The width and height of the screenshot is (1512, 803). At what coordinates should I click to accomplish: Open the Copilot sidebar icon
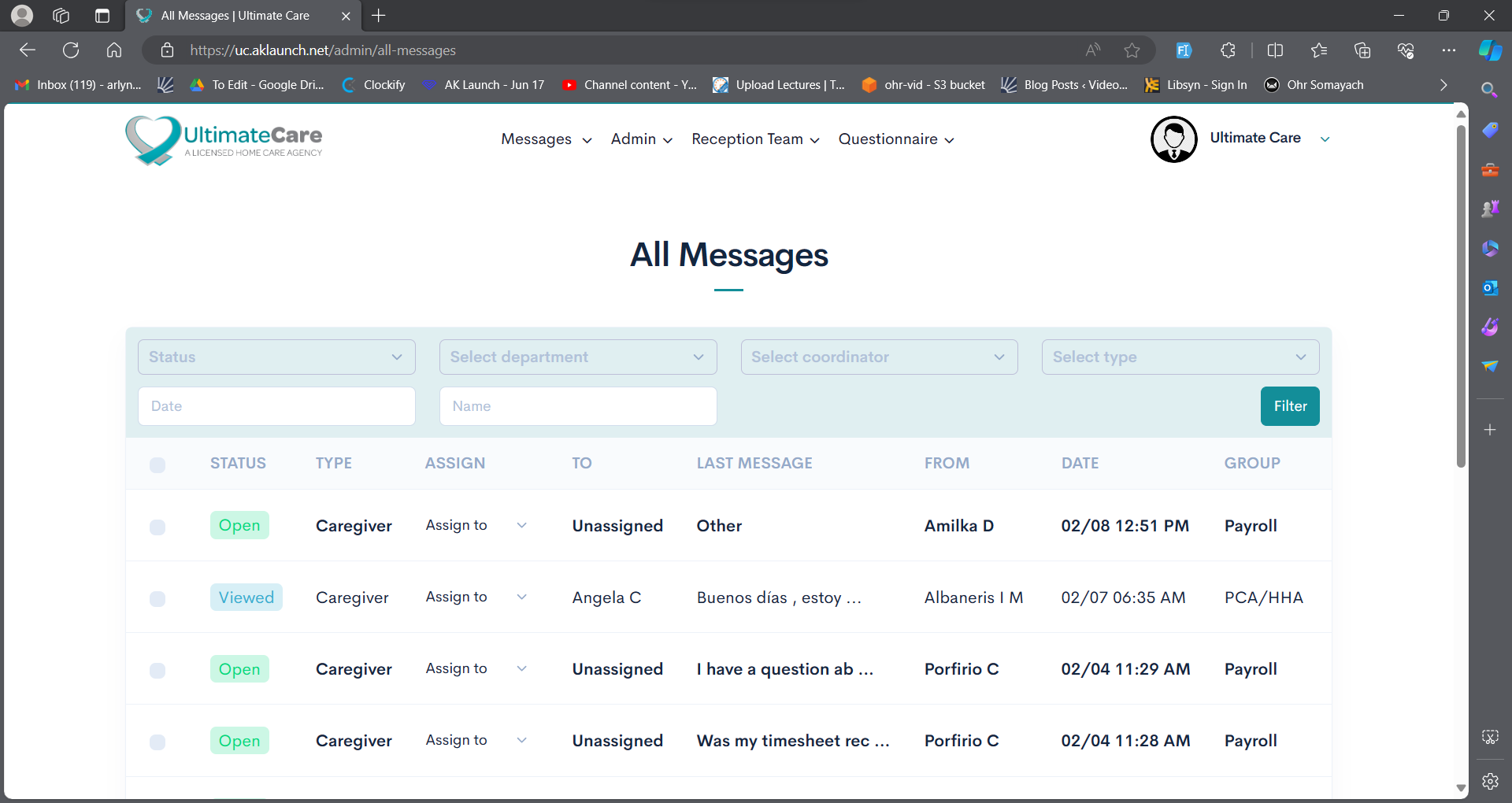[1490, 50]
